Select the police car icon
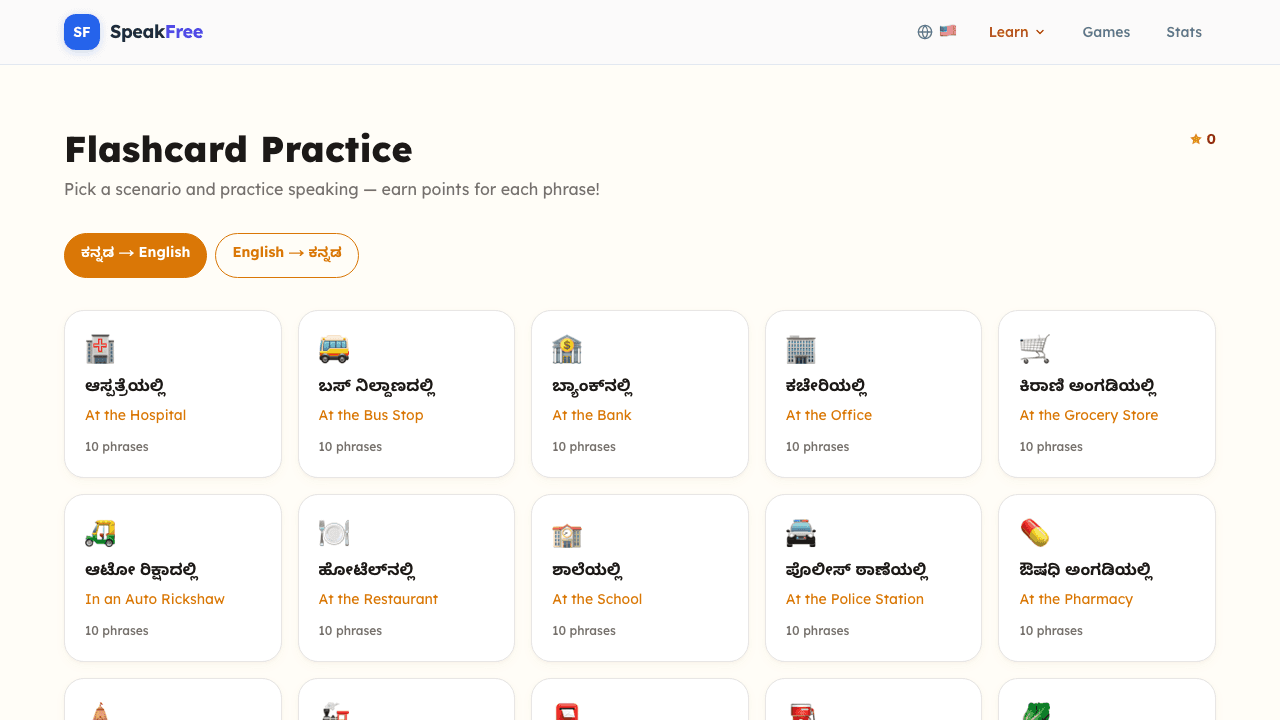Screen dimensions: 1280x720 pyautogui.click(x=801, y=533)
